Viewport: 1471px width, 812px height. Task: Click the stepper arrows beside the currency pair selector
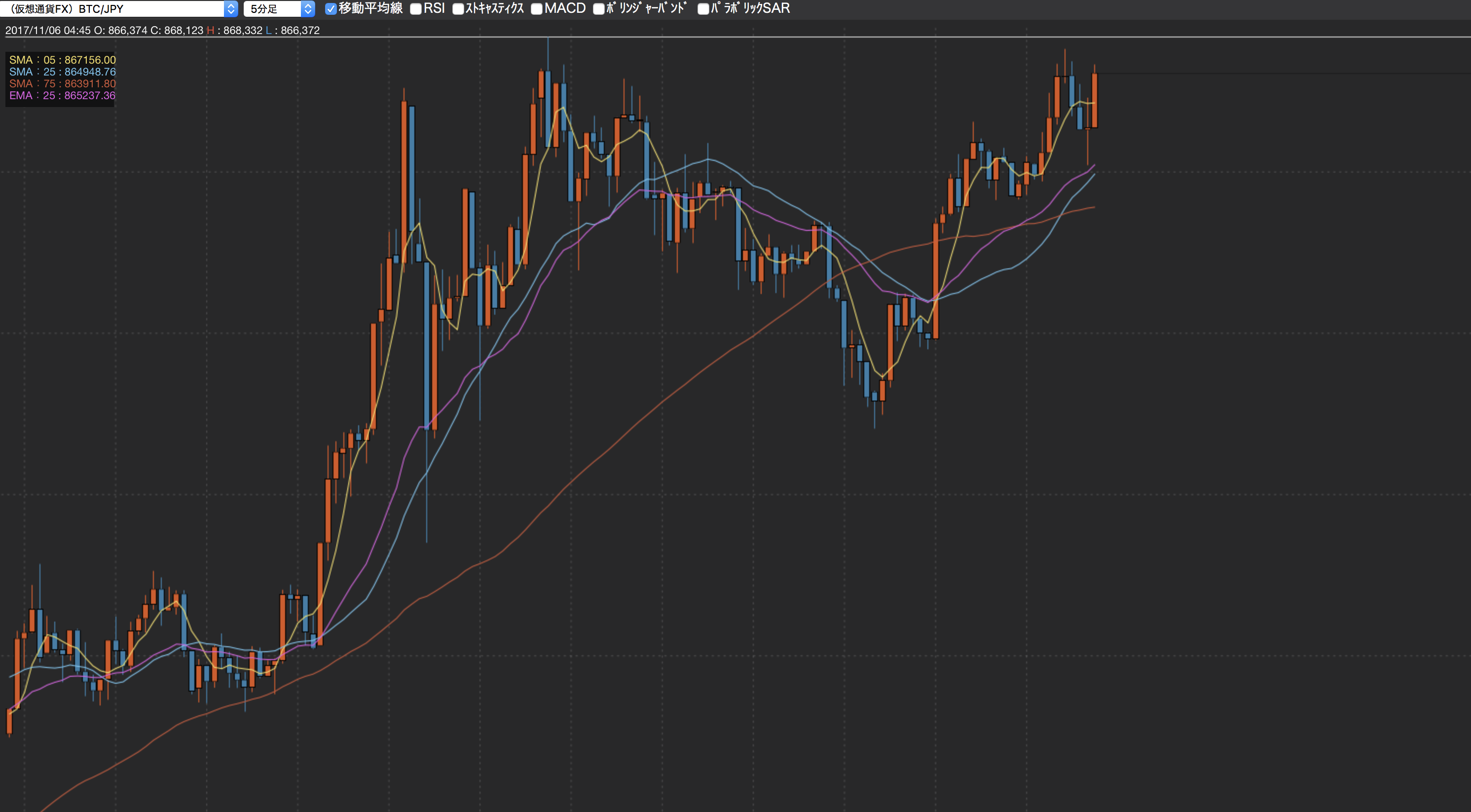tap(230, 8)
